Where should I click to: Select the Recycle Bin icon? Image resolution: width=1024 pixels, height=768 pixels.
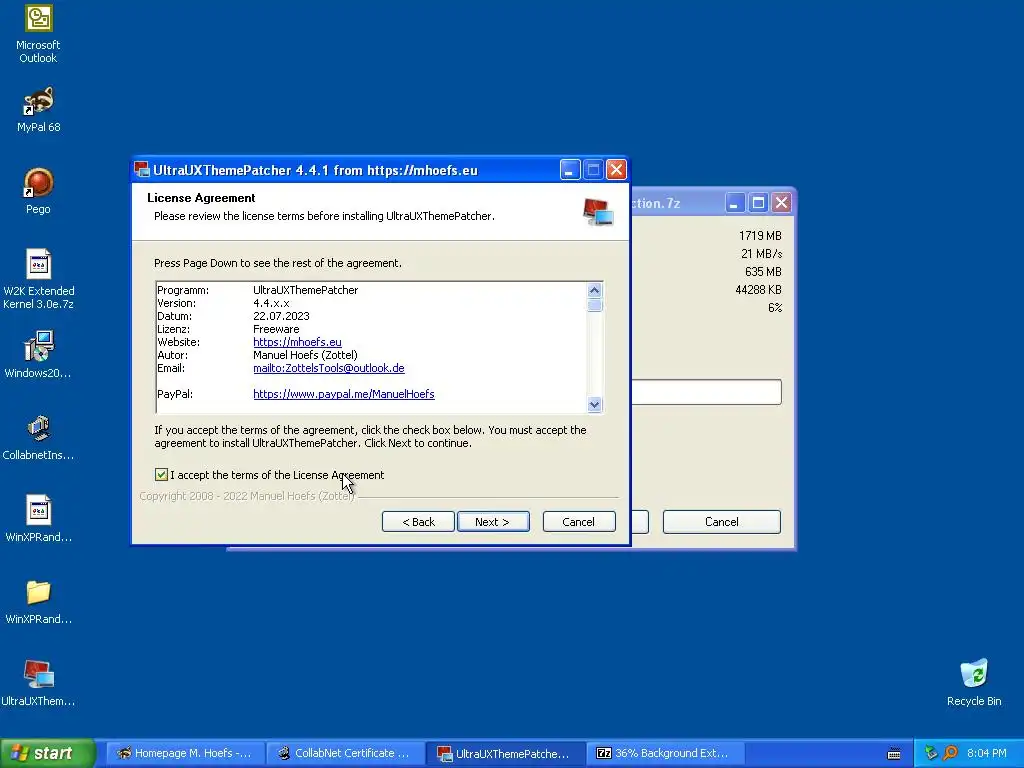click(974, 683)
